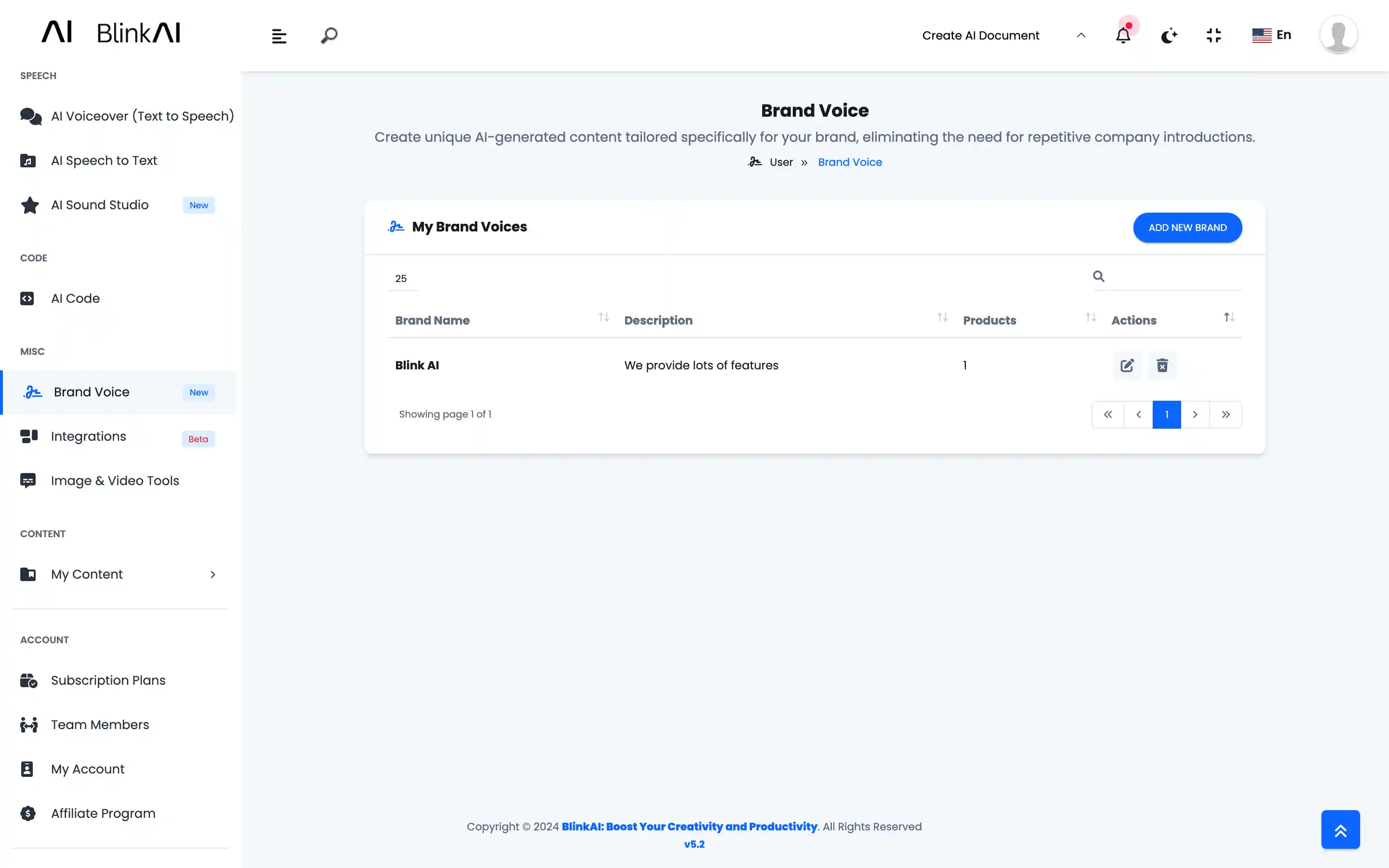Open the user avatar profile menu
The height and width of the screenshot is (868, 1389).
tap(1338, 35)
